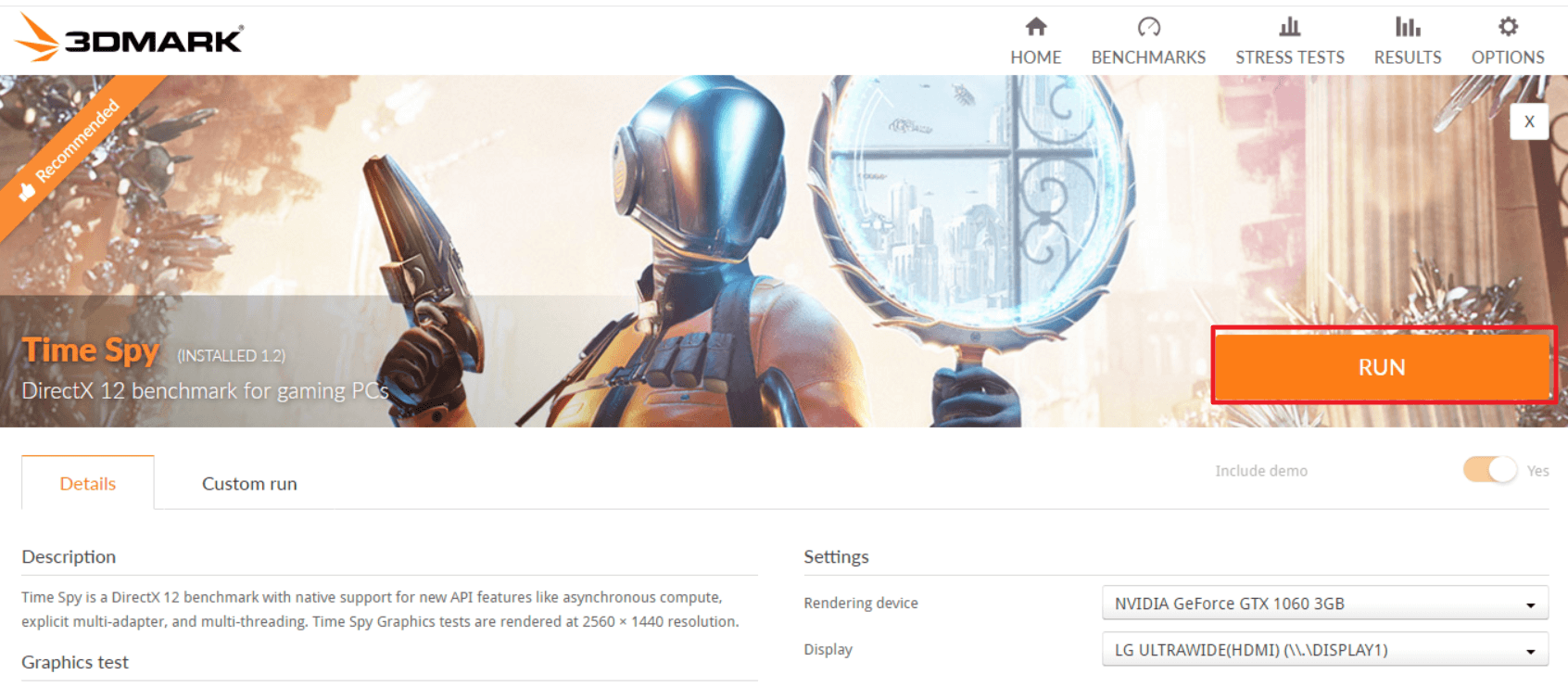Open Results via bars icon
The height and width of the screenshot is (687, 1568).
point(1408,26)
